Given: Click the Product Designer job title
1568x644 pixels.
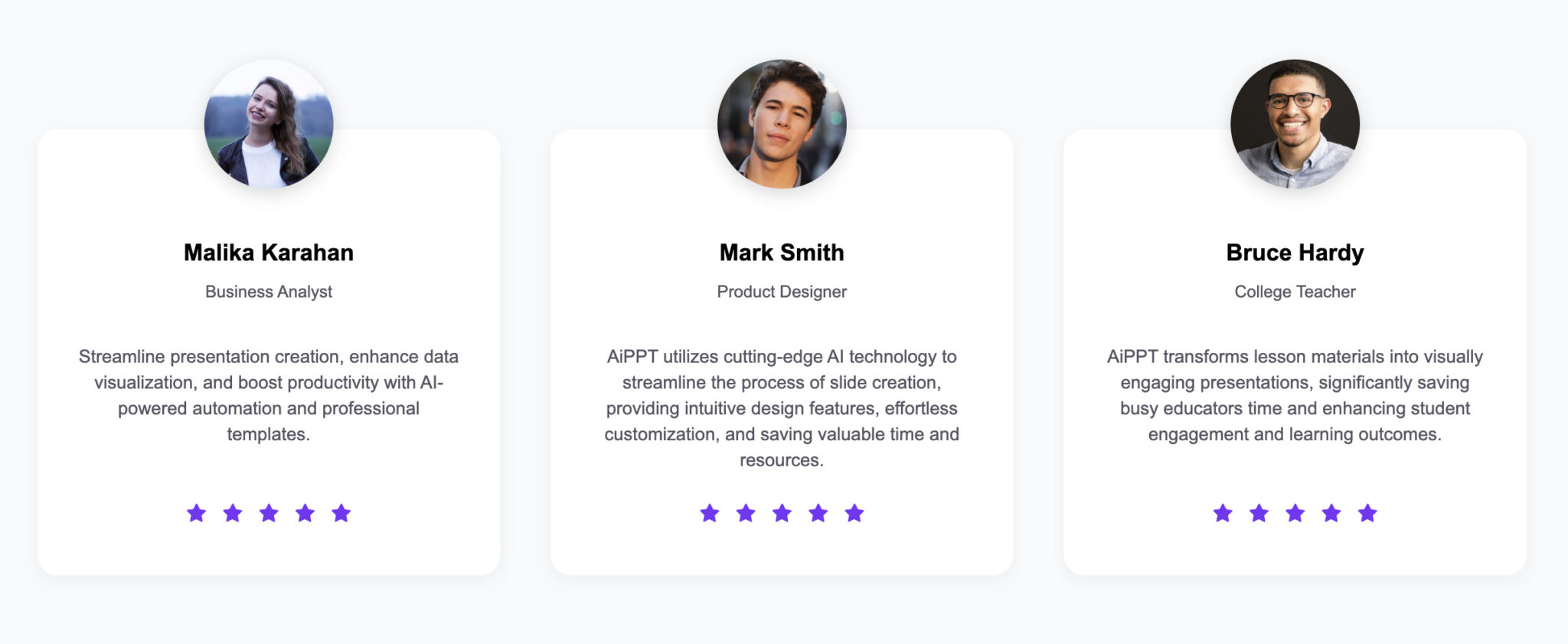Looking at the screenshot, I should click(782, 292).
